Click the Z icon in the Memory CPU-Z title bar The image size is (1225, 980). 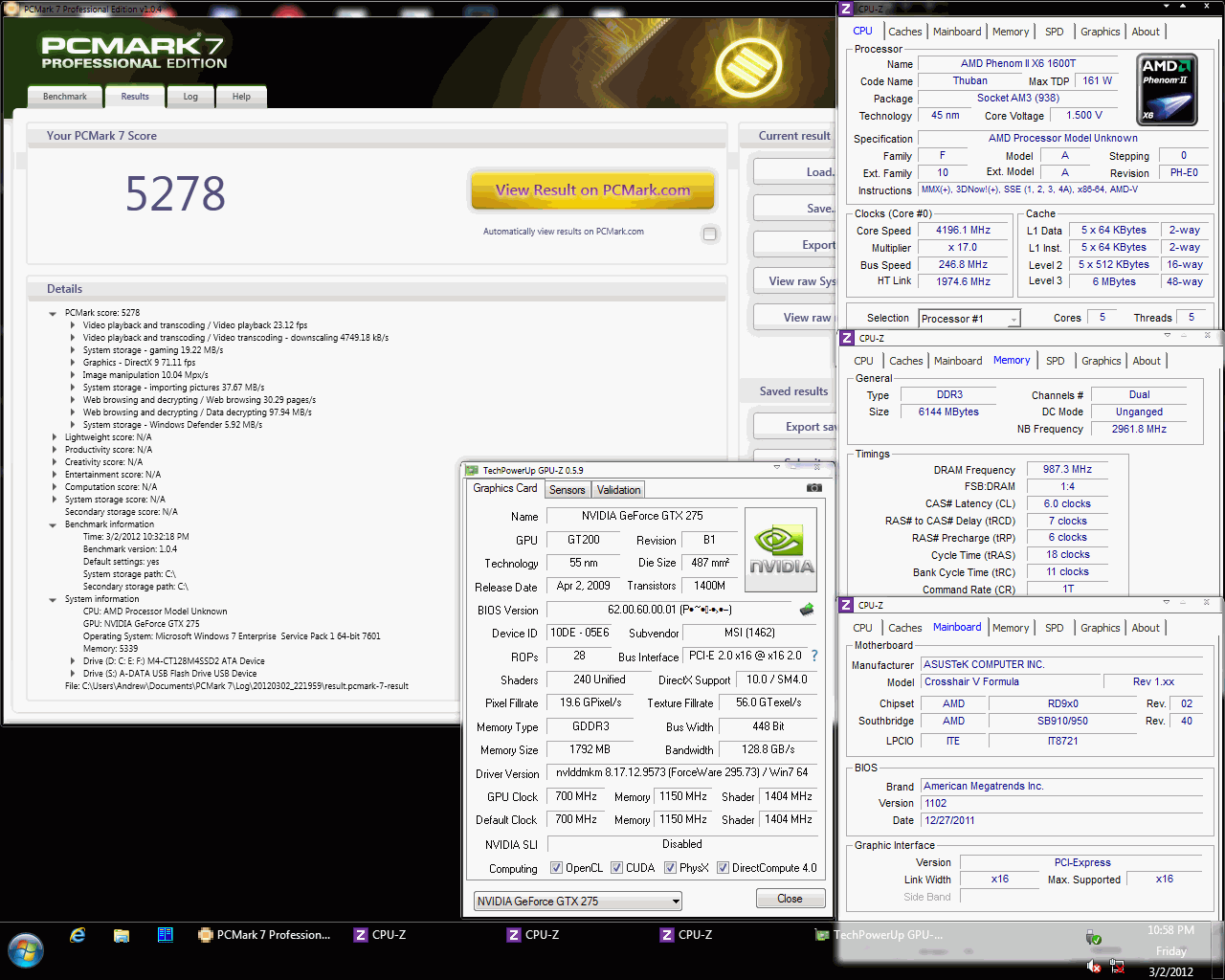coord(847,338)
